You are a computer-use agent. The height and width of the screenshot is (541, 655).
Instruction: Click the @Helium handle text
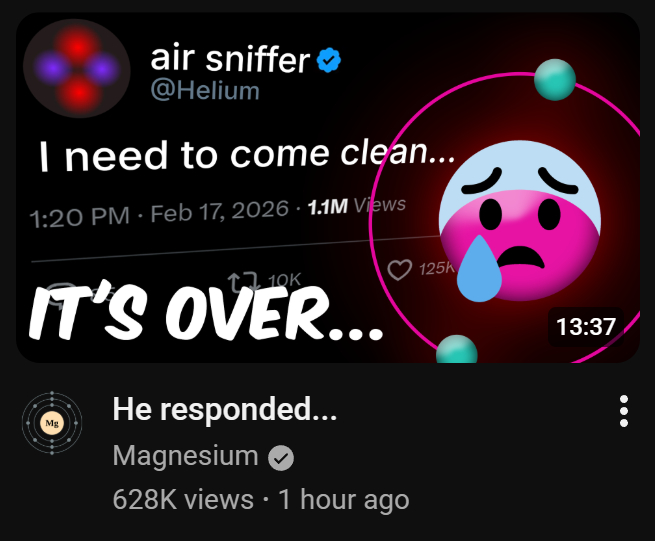[x=205, y=90]
